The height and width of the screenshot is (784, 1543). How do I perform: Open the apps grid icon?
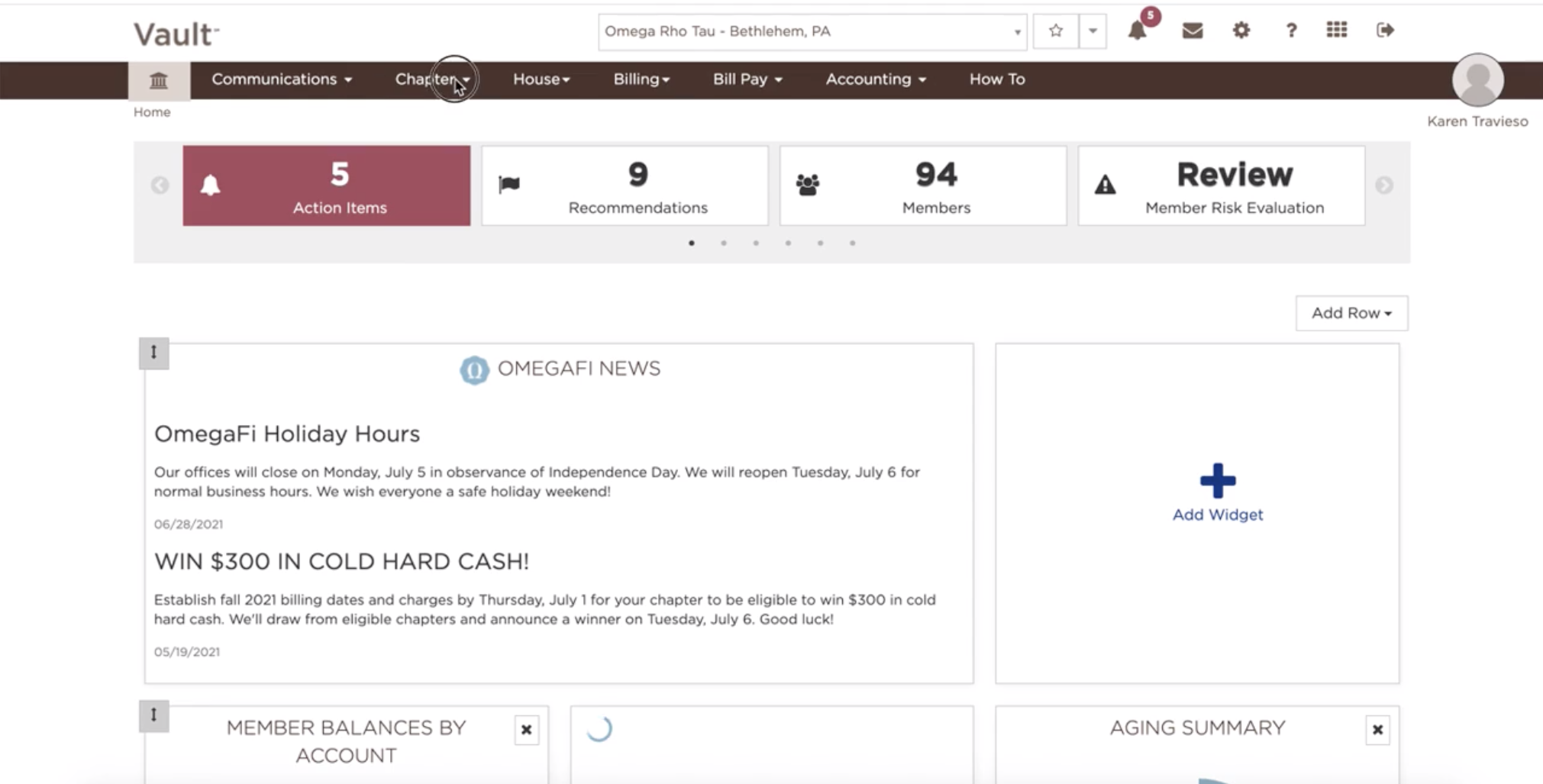click(1337, 30)
